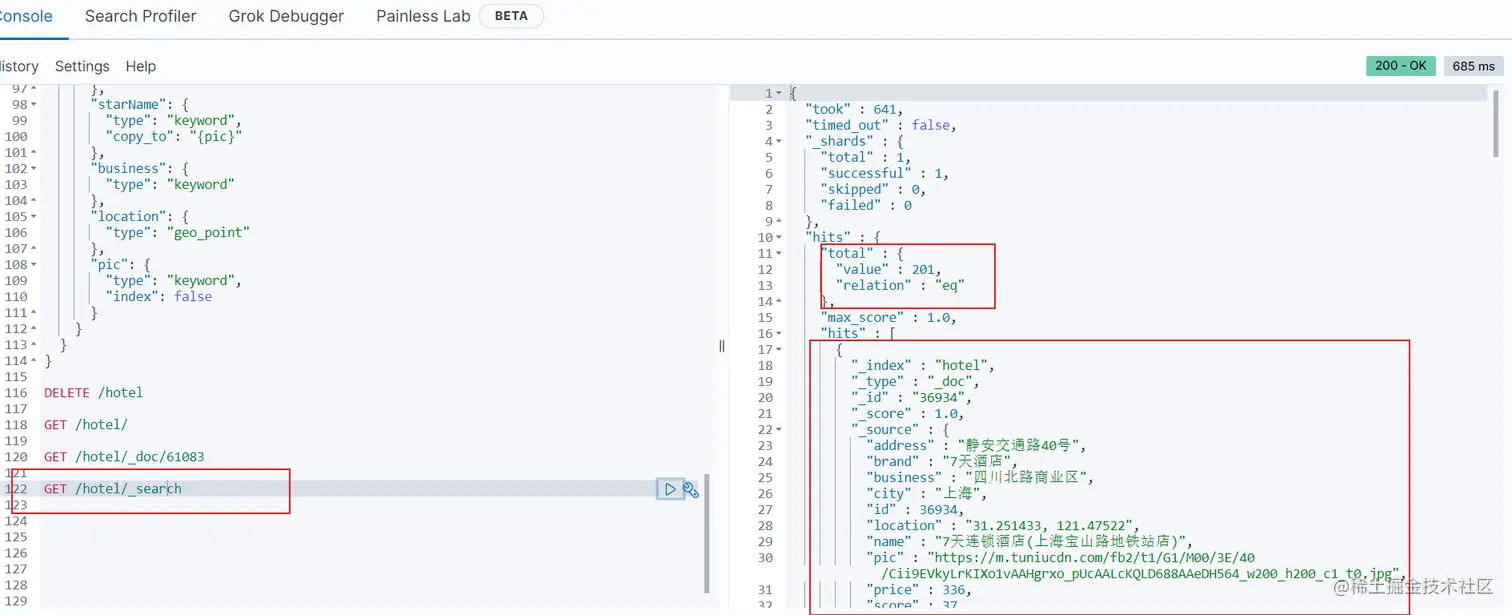Image resolution: width=1512 pixels, height=615 pixels.
Task: Click the "copy_to": "{pic}" line
Action: pyautogui.click(x=175, y=136)
